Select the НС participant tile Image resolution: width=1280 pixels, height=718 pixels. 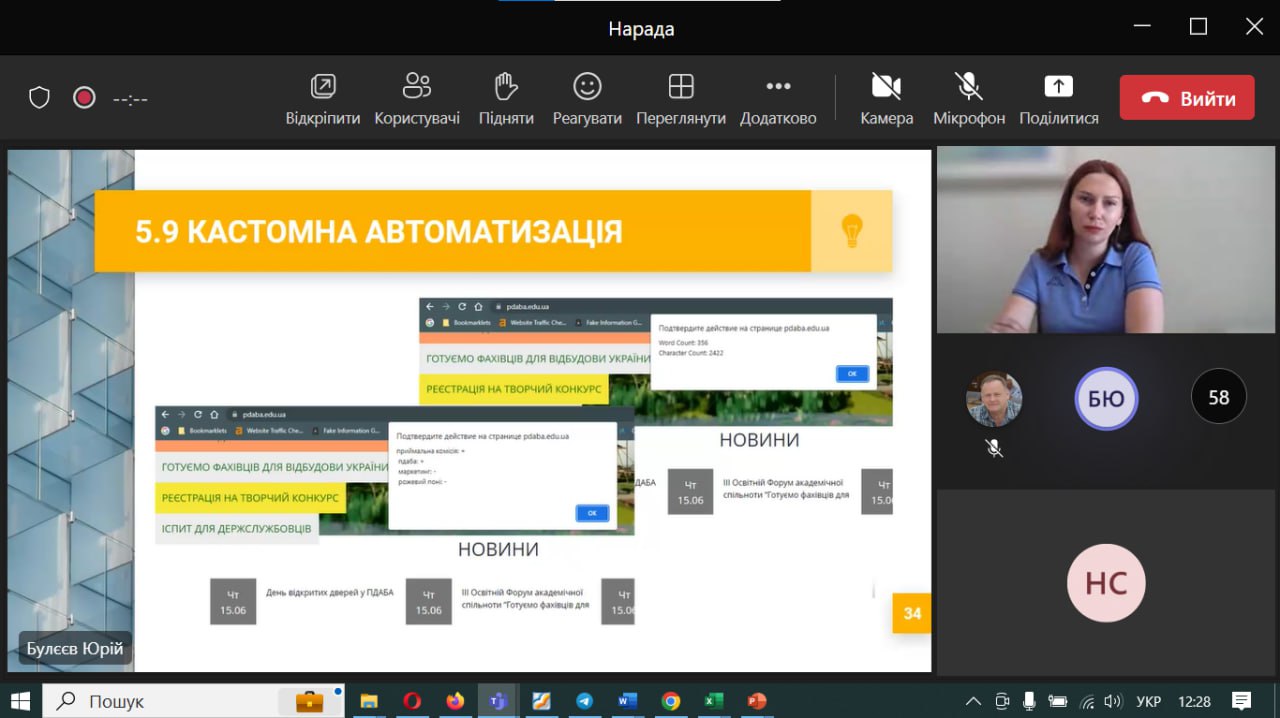point(1106,583)
